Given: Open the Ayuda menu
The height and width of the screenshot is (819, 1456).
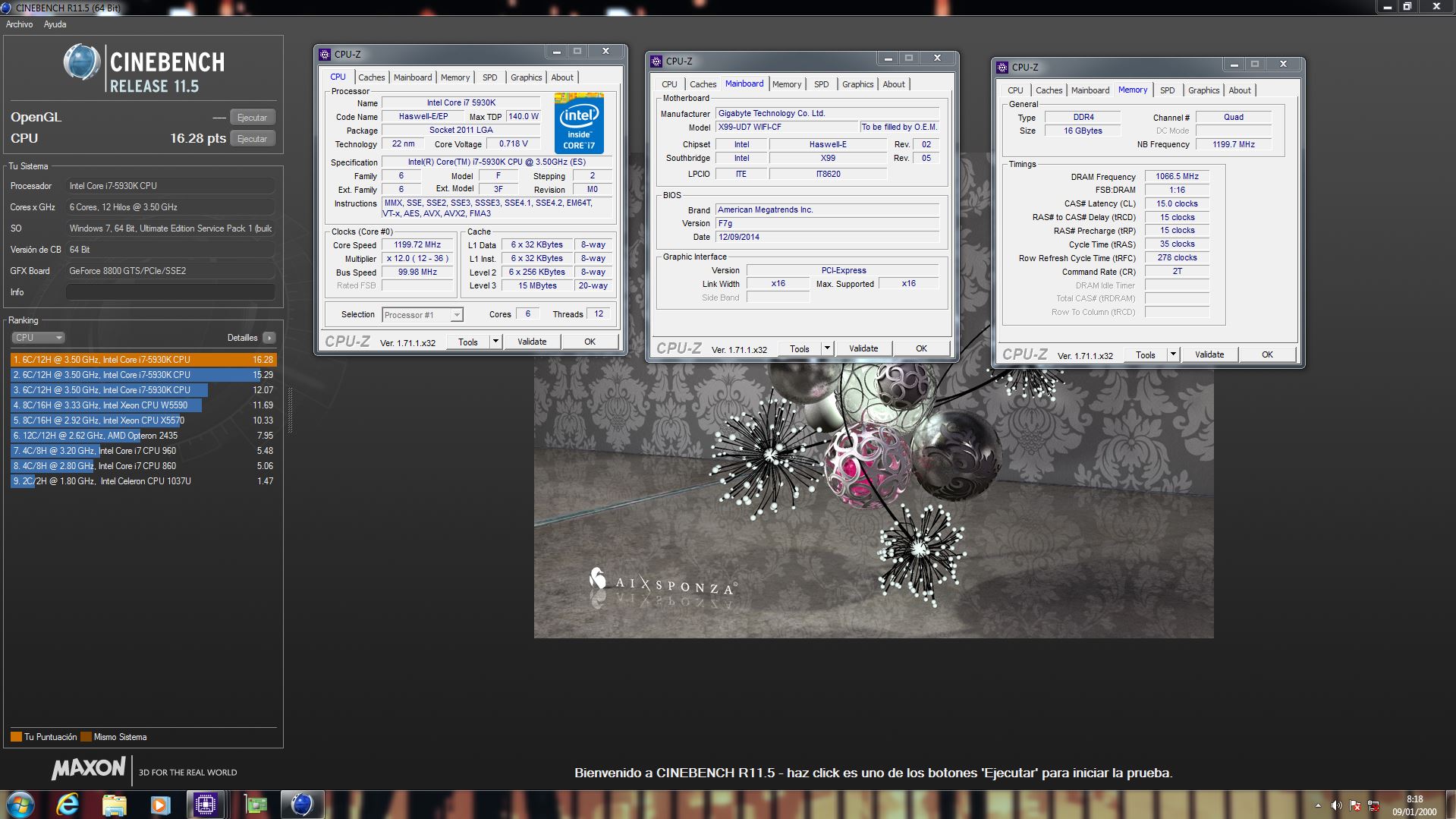Looking at the screenshot, I should (55, 24).
